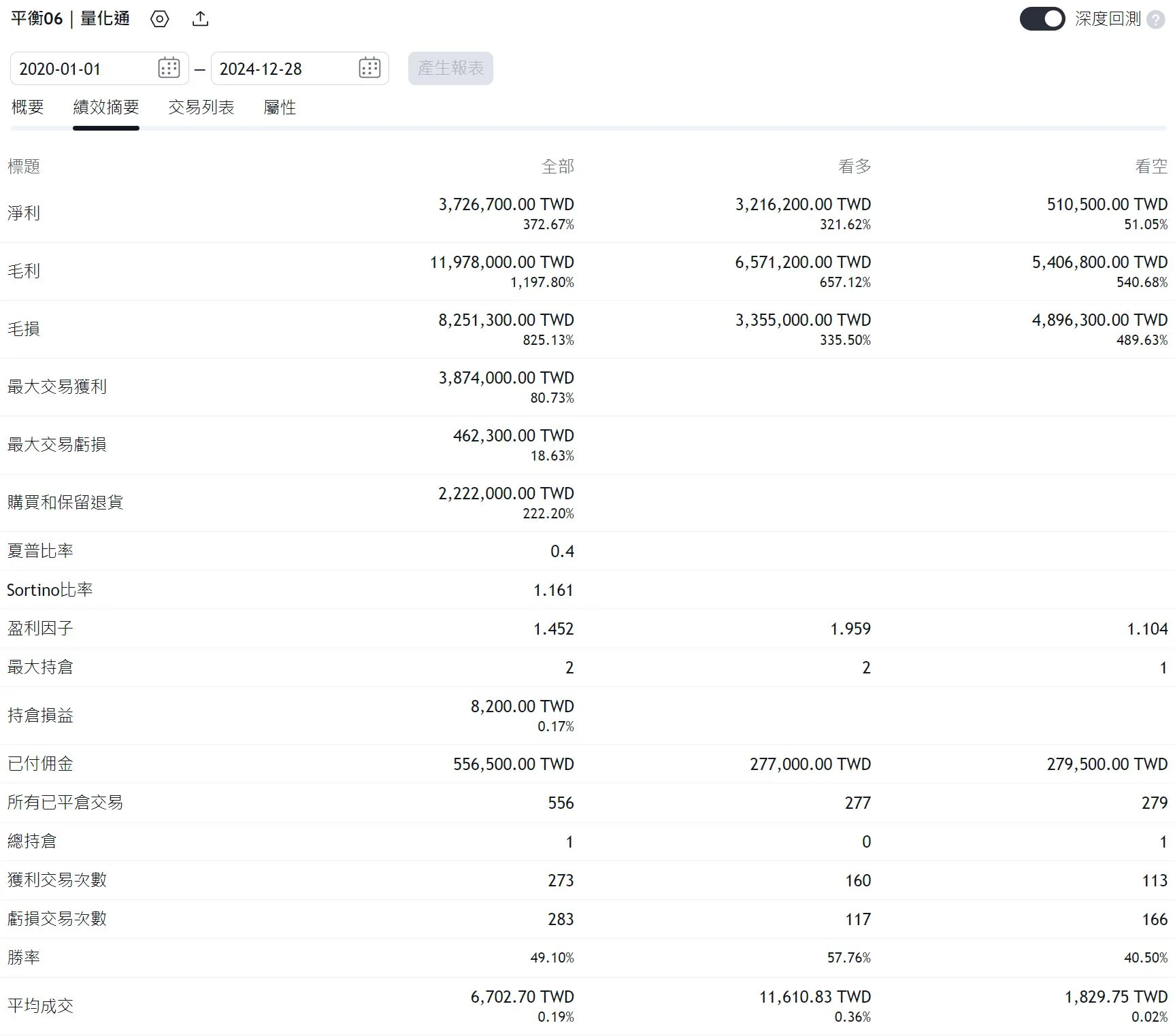Click value 462,300.00 TWD
1175x1036 pixels.
point(514,435)
